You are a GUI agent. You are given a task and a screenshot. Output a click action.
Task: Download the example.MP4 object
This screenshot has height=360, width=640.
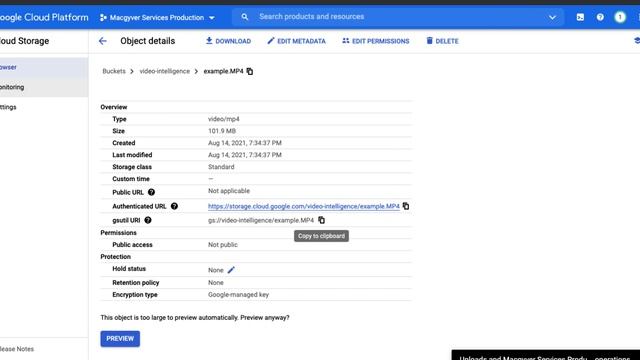pos(228,41)
